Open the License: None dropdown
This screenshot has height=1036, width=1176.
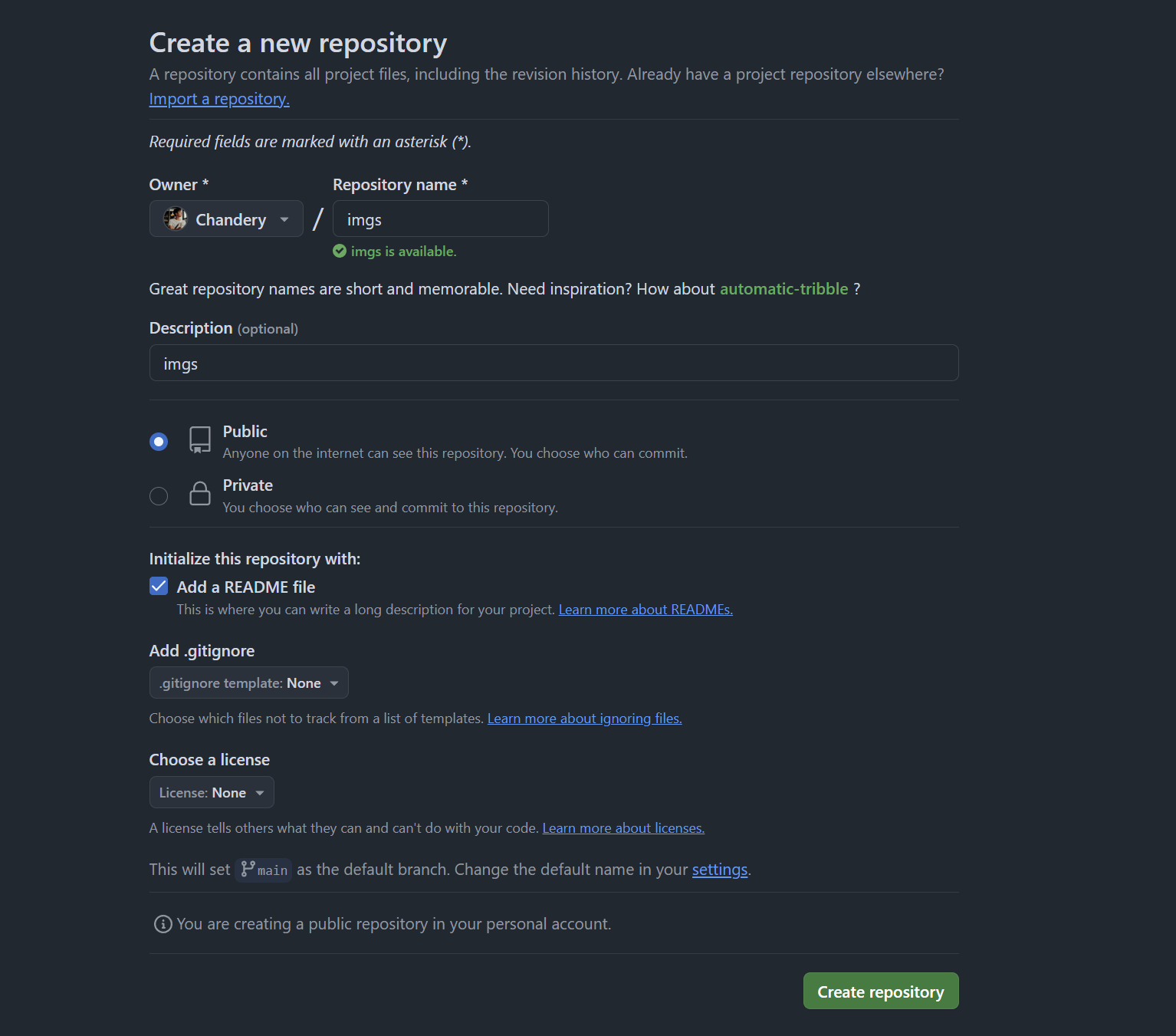pos(212,793)
